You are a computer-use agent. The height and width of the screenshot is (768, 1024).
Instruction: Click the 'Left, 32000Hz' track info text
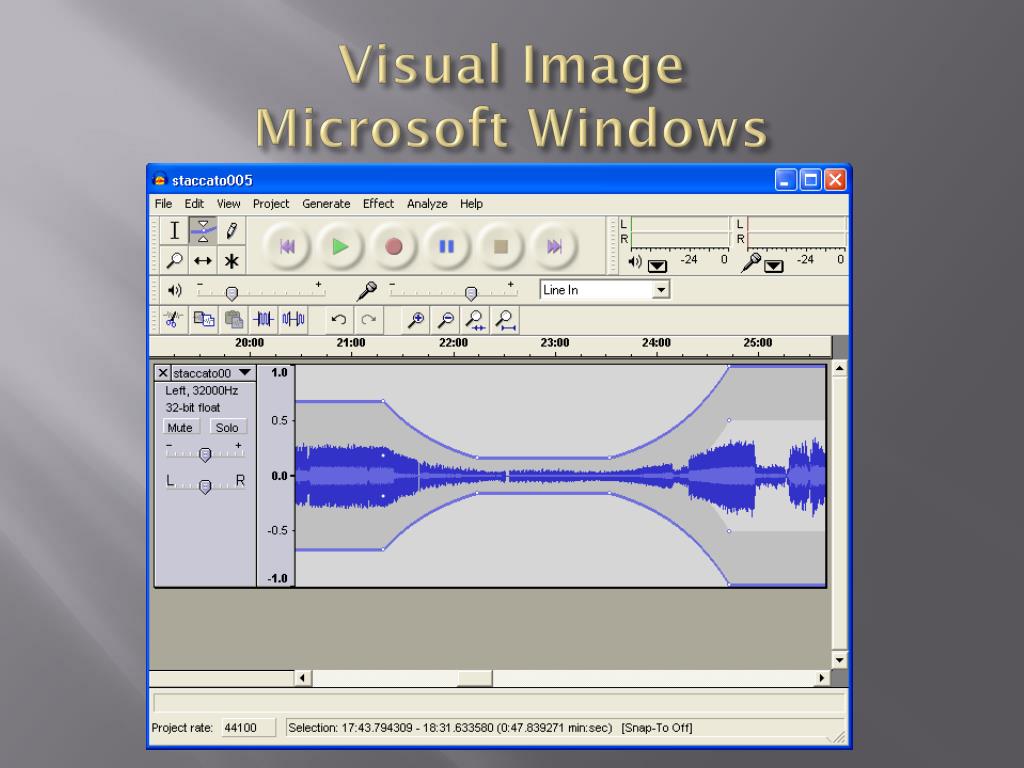click(202, 391)
